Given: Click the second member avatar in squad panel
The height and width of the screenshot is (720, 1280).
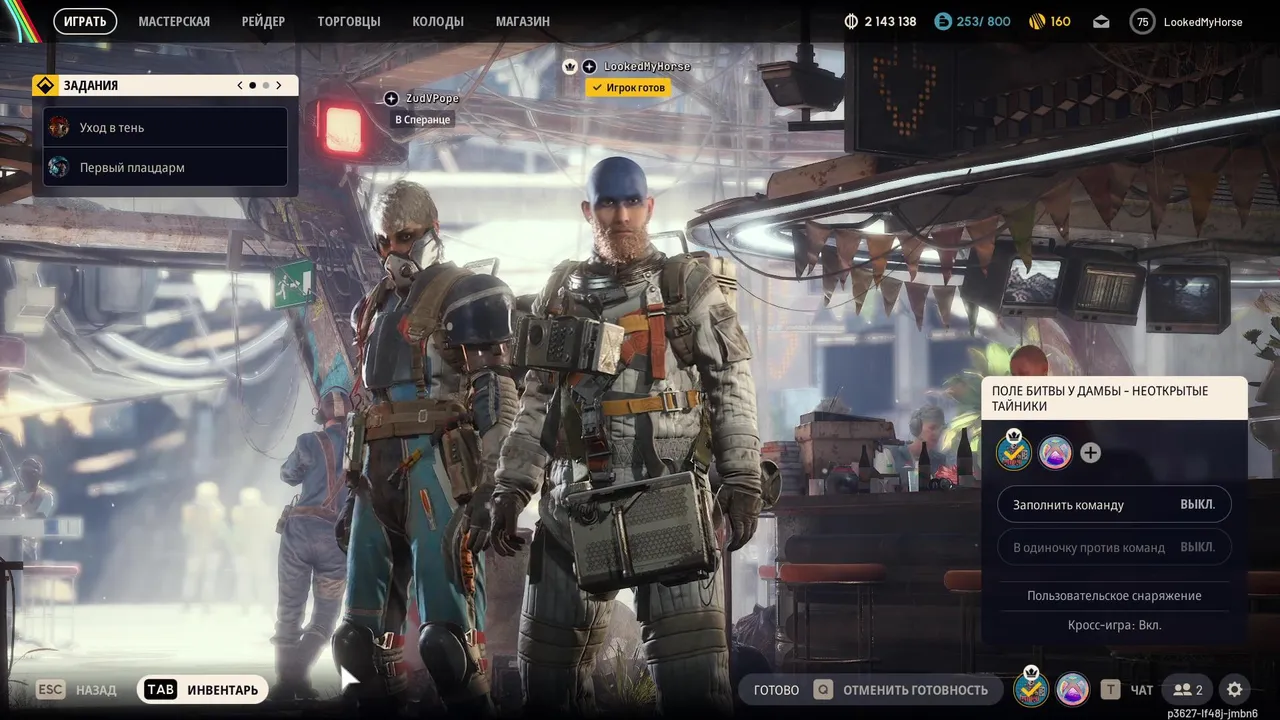Looking at the screenshot, I should (1055, 453).
